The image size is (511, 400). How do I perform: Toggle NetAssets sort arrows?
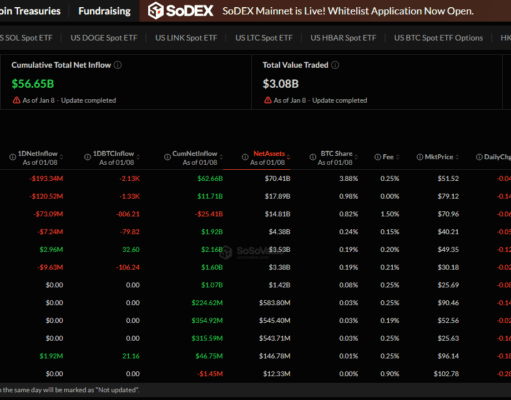pos(288,157)
